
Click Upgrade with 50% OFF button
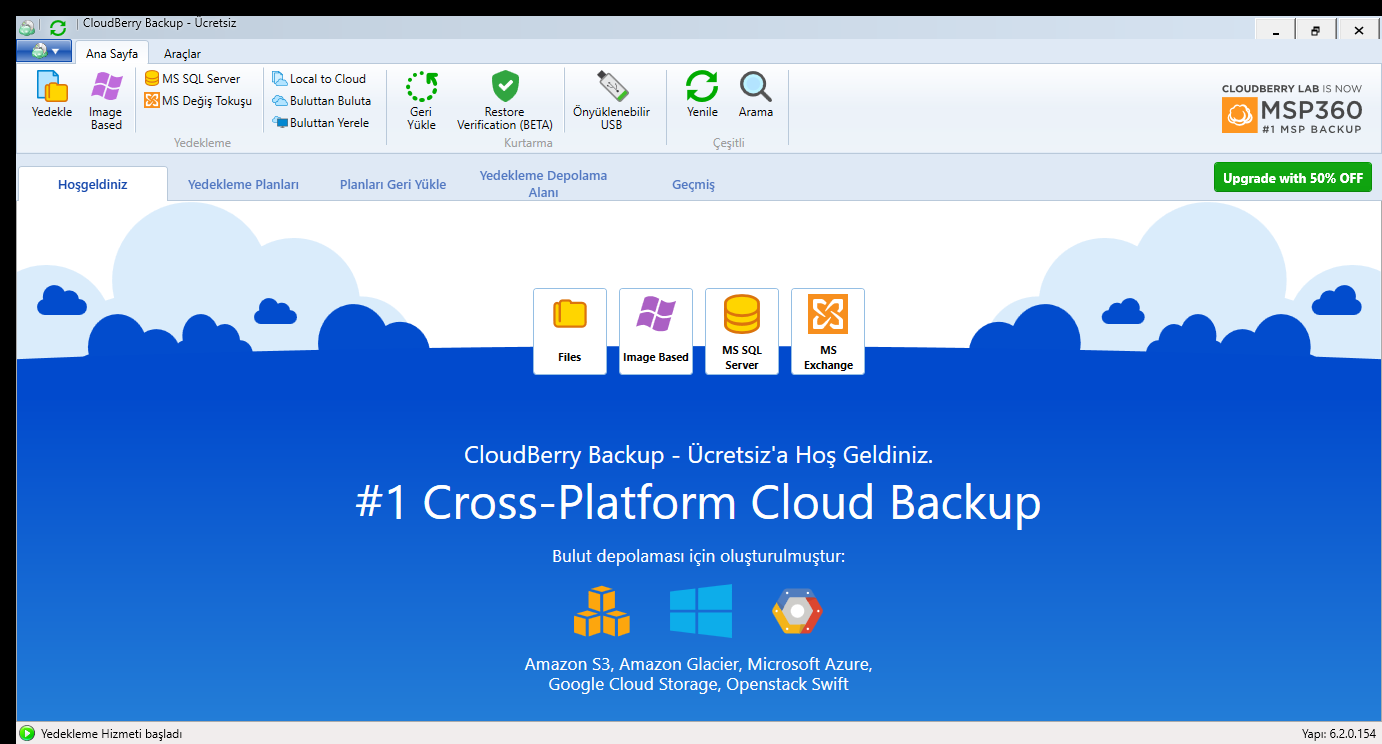[1293, 178]
